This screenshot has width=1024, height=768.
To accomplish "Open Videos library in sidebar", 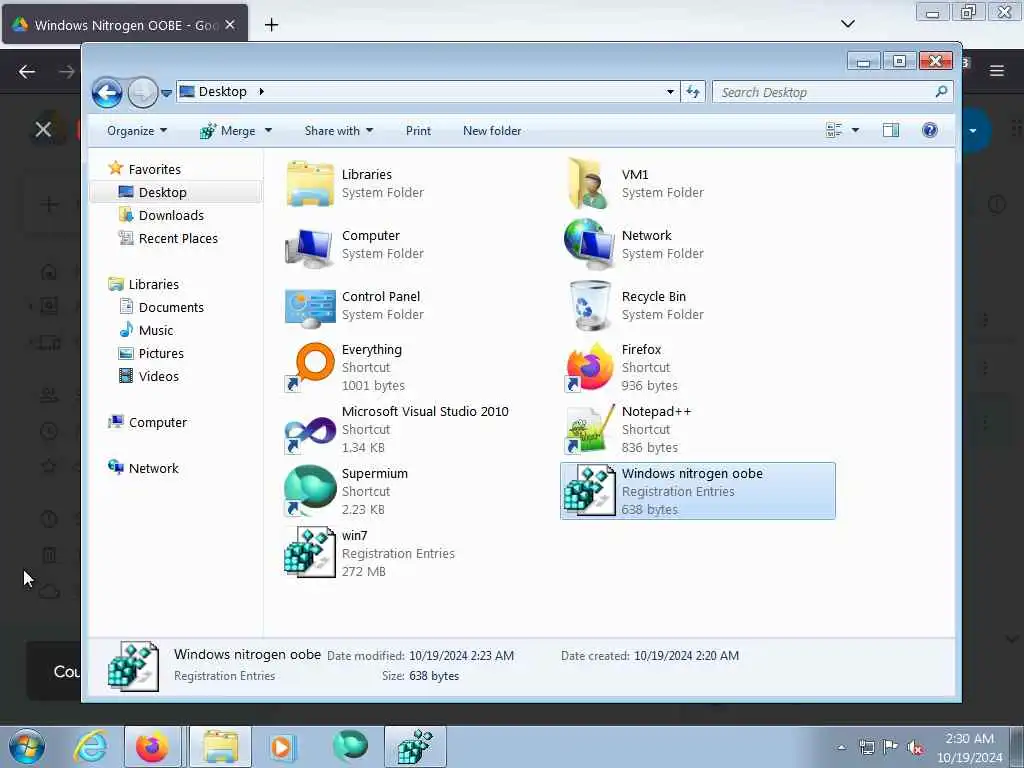I will click(x=159, y=376).
